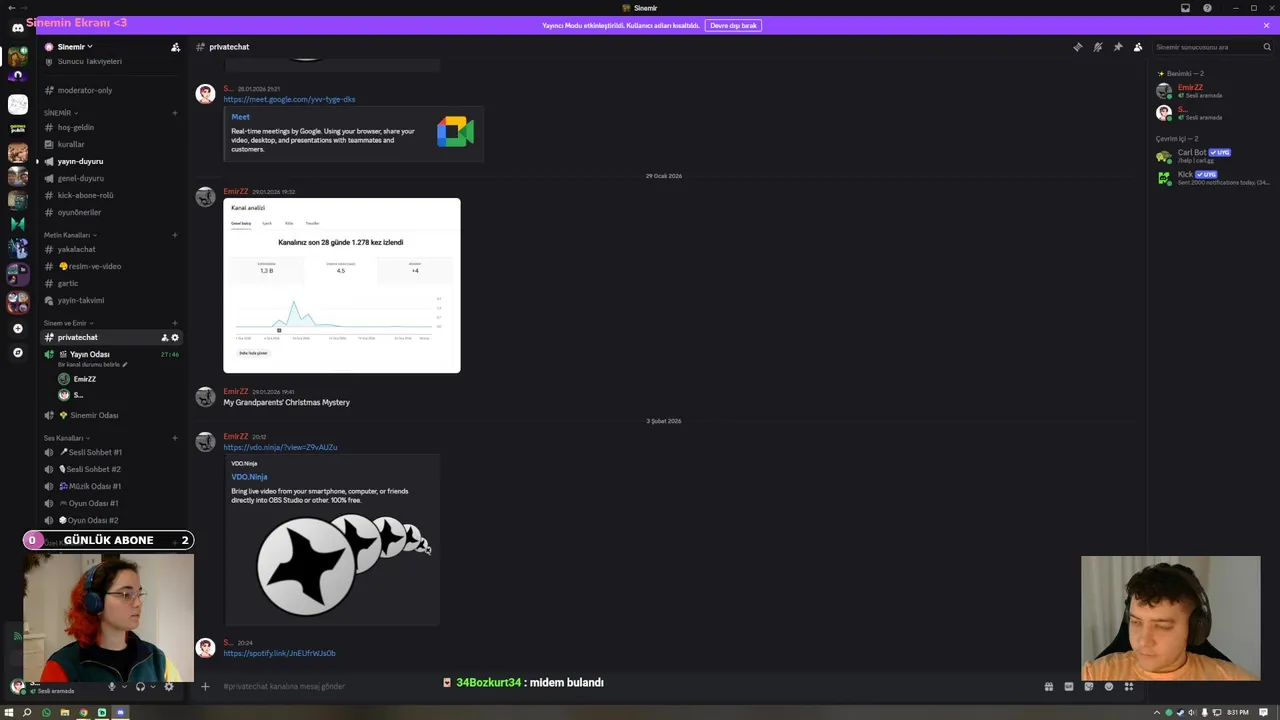Open resim-ve-video channel

pos(110,266)
